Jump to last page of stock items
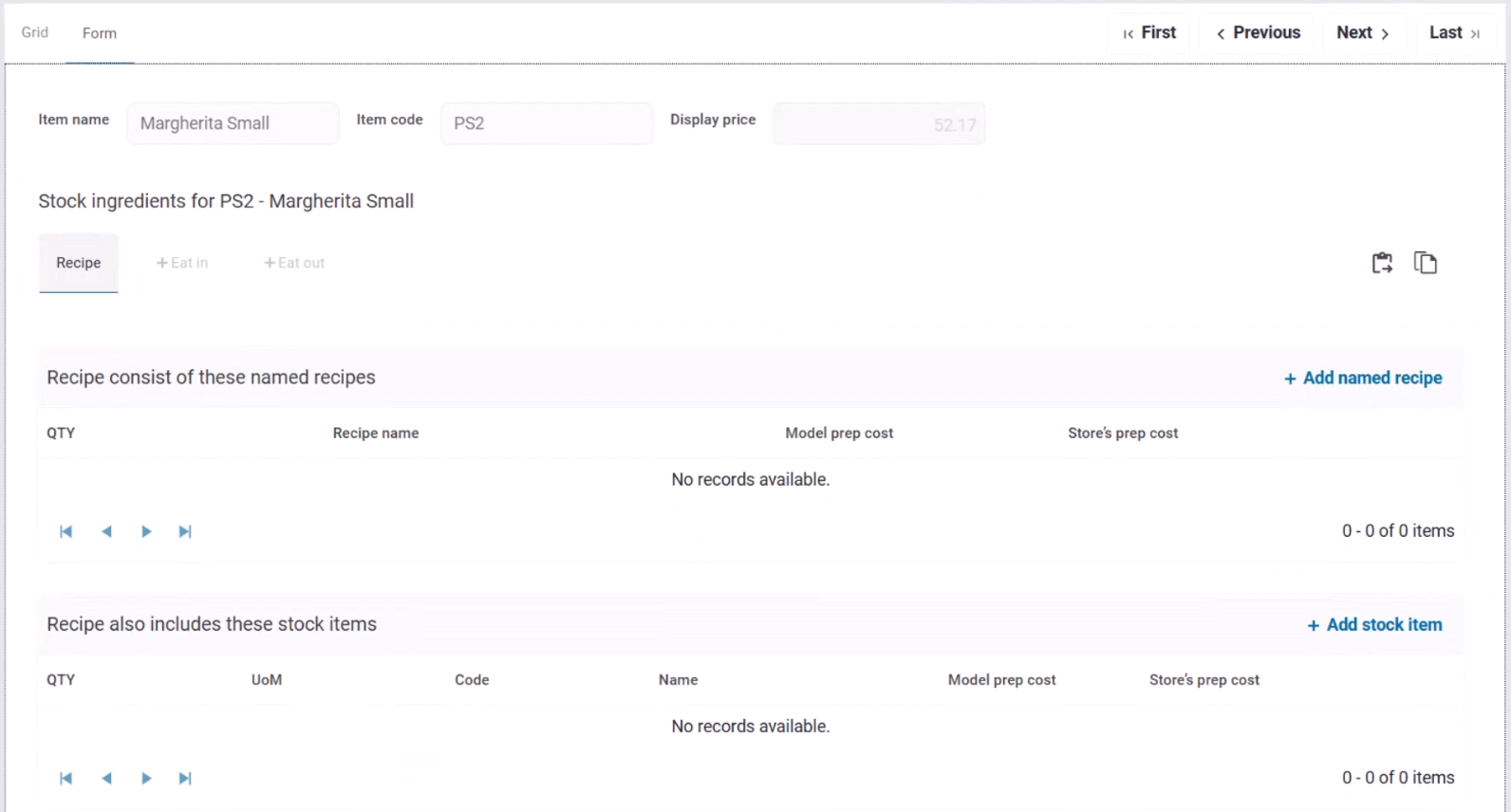This screenshot has height=812, width=1511. [185, 779]
